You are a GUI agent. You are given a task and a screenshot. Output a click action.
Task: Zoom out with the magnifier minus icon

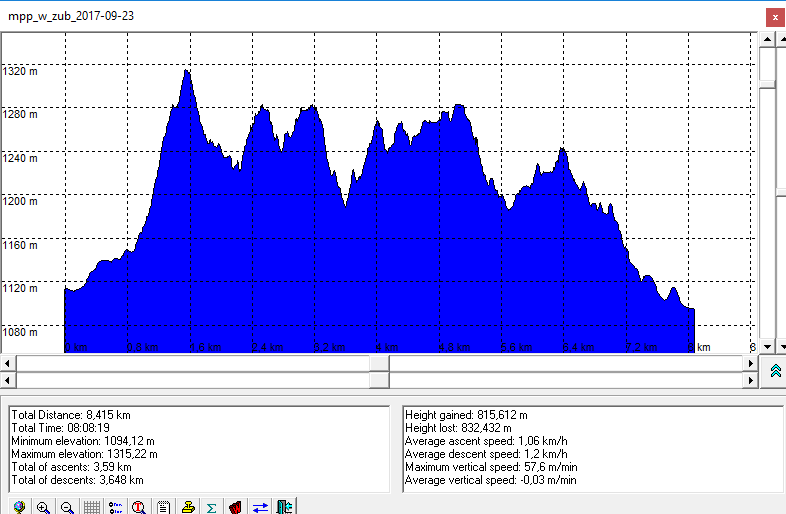click(x=67, y=506)
